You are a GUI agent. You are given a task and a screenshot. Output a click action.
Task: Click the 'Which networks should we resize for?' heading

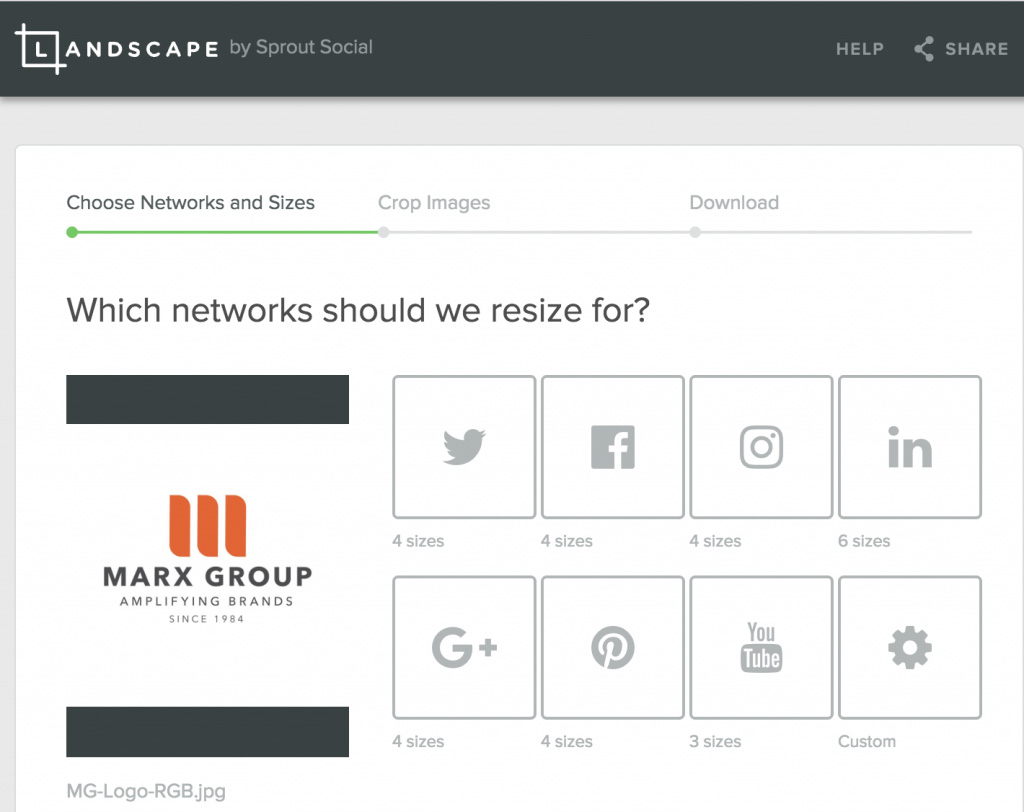point(358,310)
